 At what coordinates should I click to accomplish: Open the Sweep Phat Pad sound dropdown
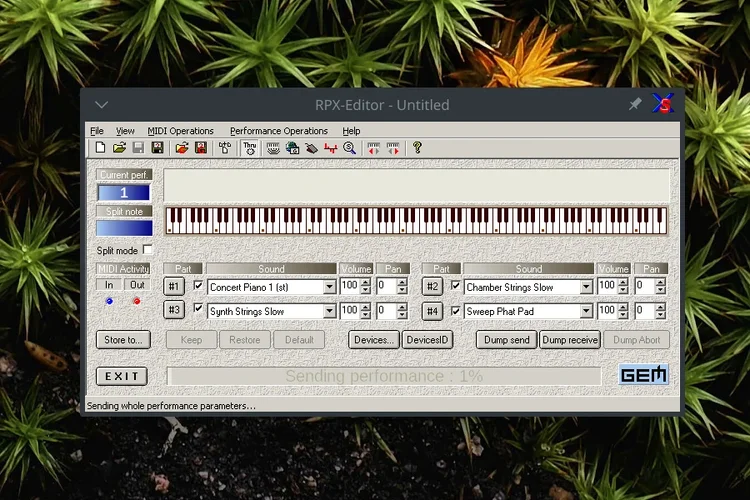[586, 311]
